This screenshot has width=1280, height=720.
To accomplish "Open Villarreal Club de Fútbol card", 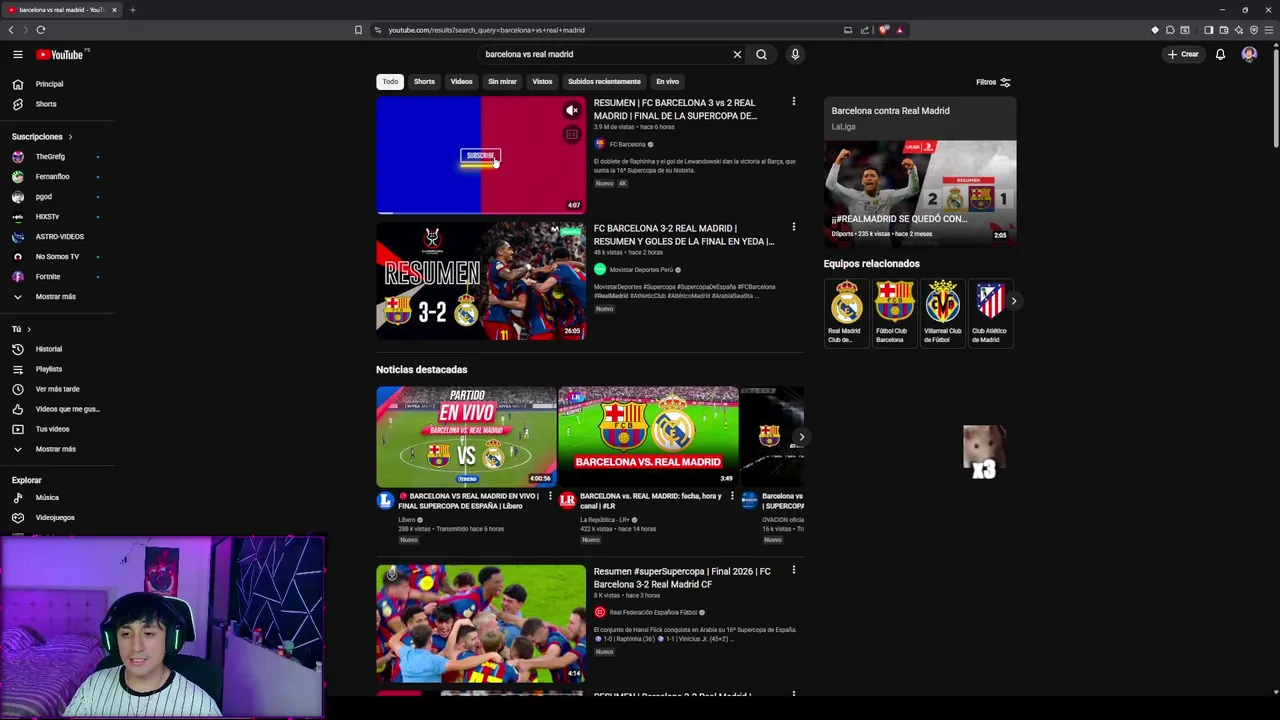I will click(x=942, y=313).
